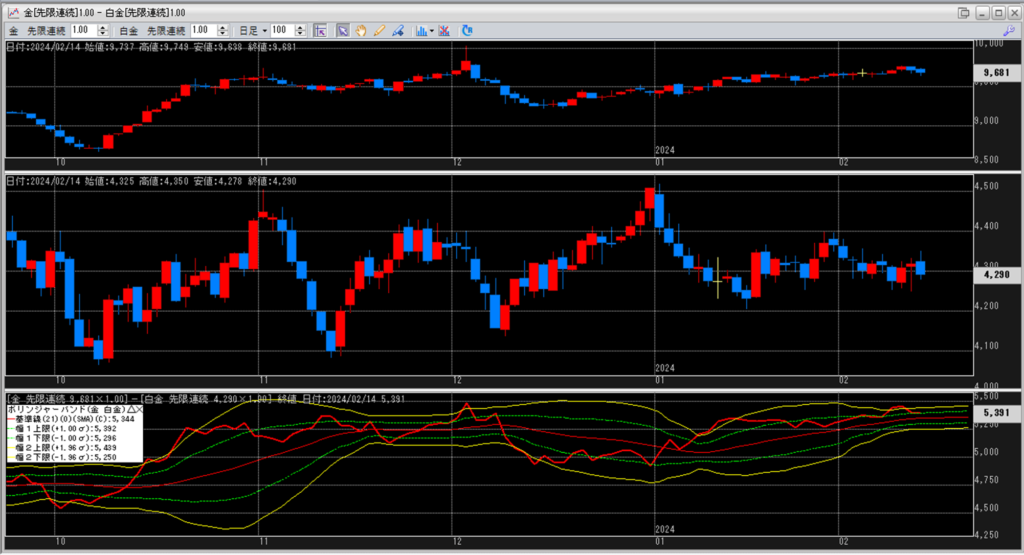1024x555 pixels.
Task: Open the bar chart indicator icon
Action: coord(421,30)
